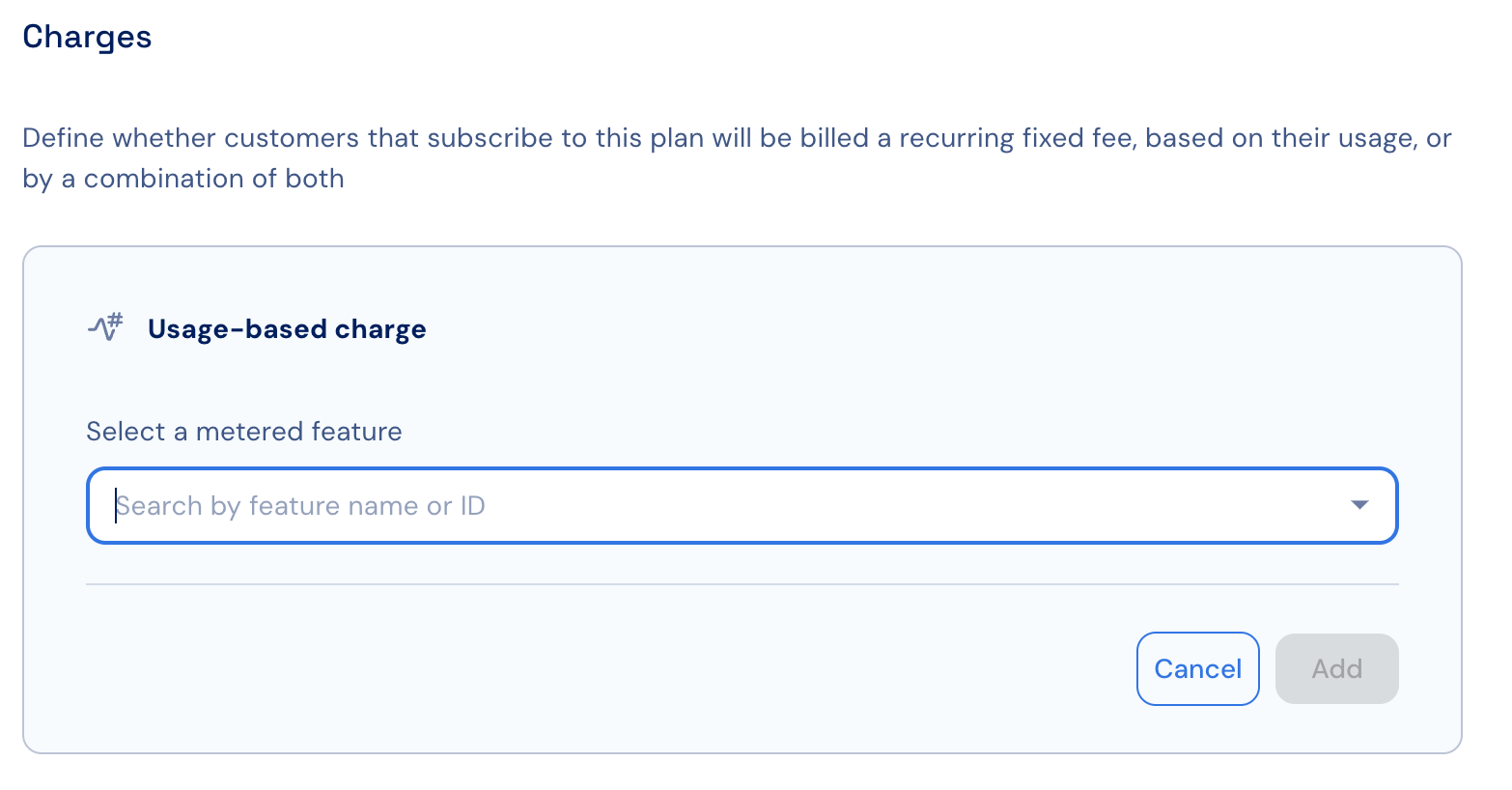This screenshot has height=790, width=1512.
Task: Open the metered feature dropdown arrow
Action: [1359, 505]
